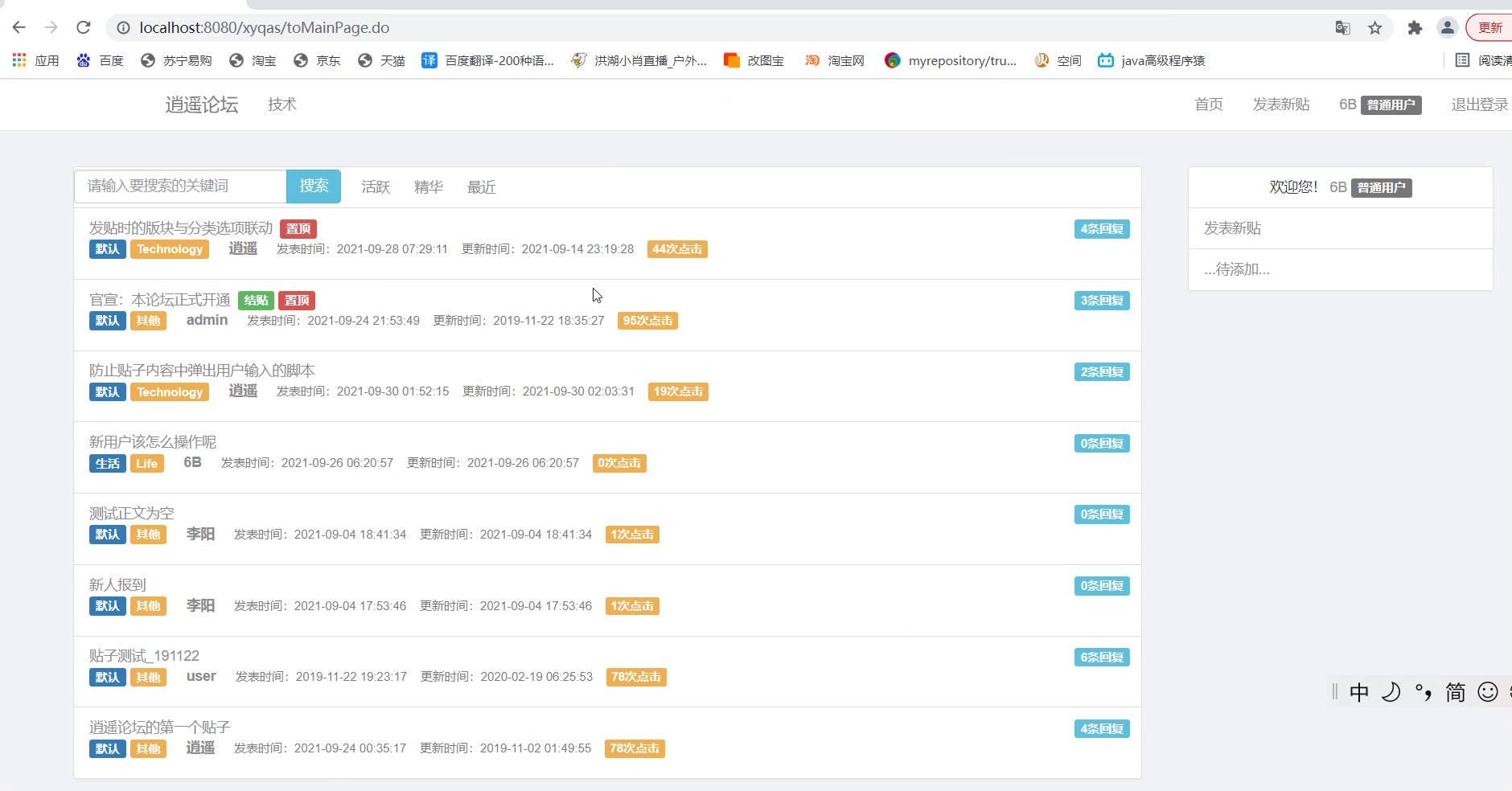Open the 6B user profile in navbar
1512x791 pixels.
pos(1380,105)
